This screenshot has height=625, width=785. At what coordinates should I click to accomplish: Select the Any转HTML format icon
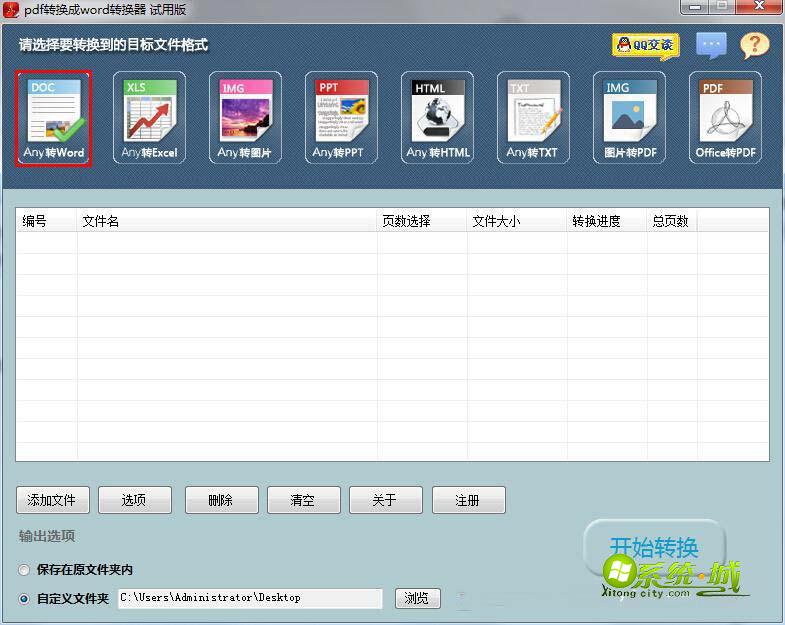click(438, 118)
